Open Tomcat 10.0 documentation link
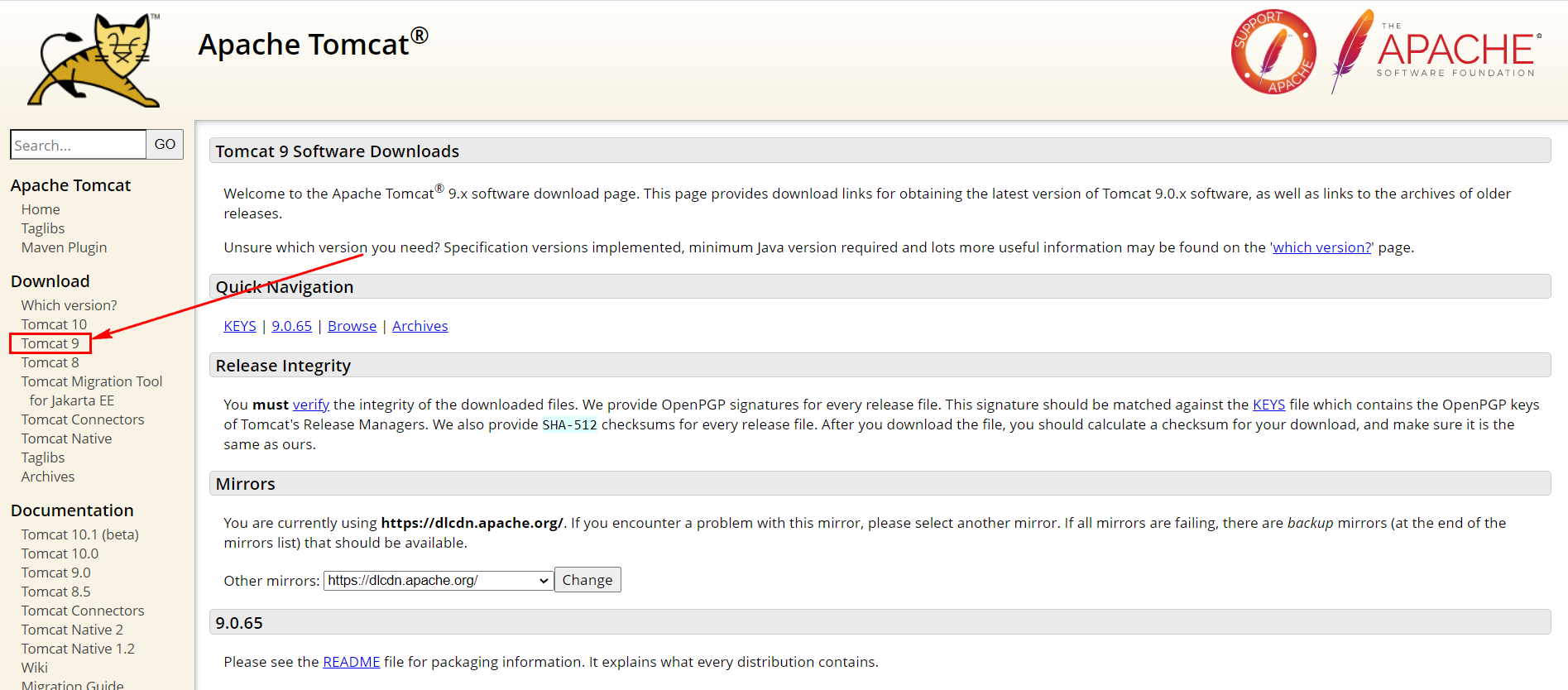This screenshot has width=1568, height=690. 60,553
